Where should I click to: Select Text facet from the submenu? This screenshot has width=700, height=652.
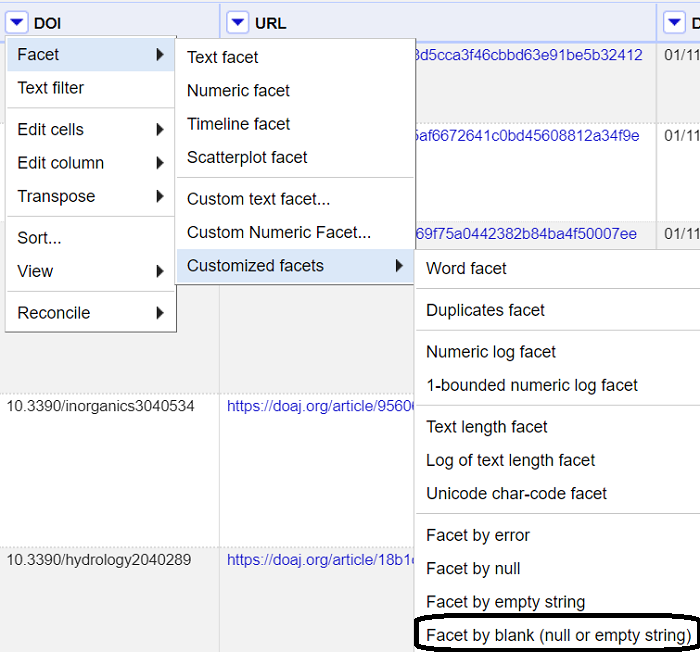(x=223, y=57)
